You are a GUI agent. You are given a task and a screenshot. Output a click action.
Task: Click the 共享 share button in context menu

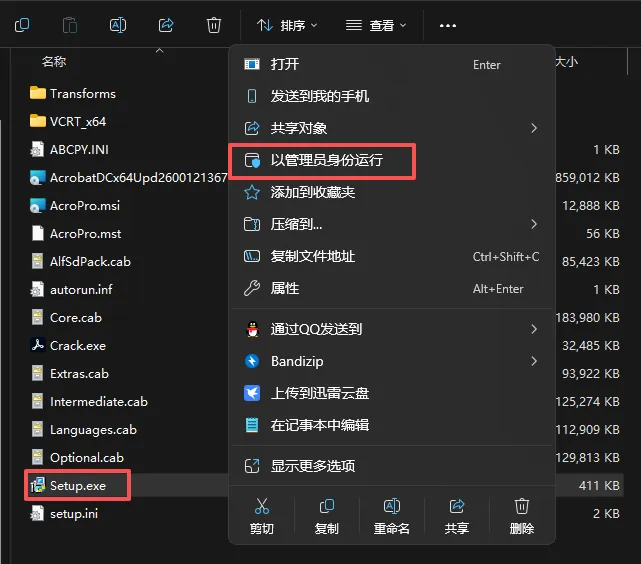tap(457, 516)
